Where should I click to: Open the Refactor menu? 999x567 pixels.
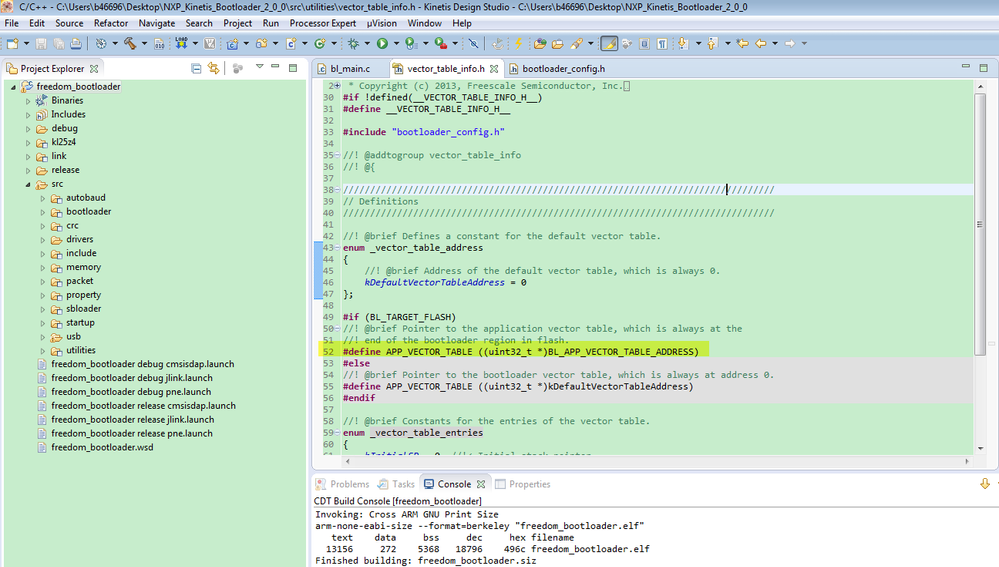tap(111, 23)
